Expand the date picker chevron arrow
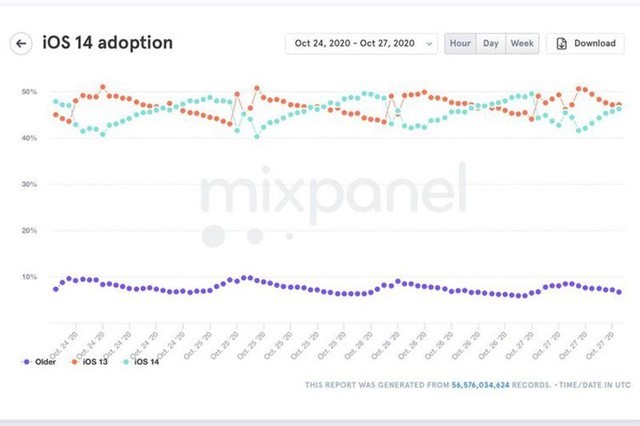640x426 pixels. click(429, 44)
